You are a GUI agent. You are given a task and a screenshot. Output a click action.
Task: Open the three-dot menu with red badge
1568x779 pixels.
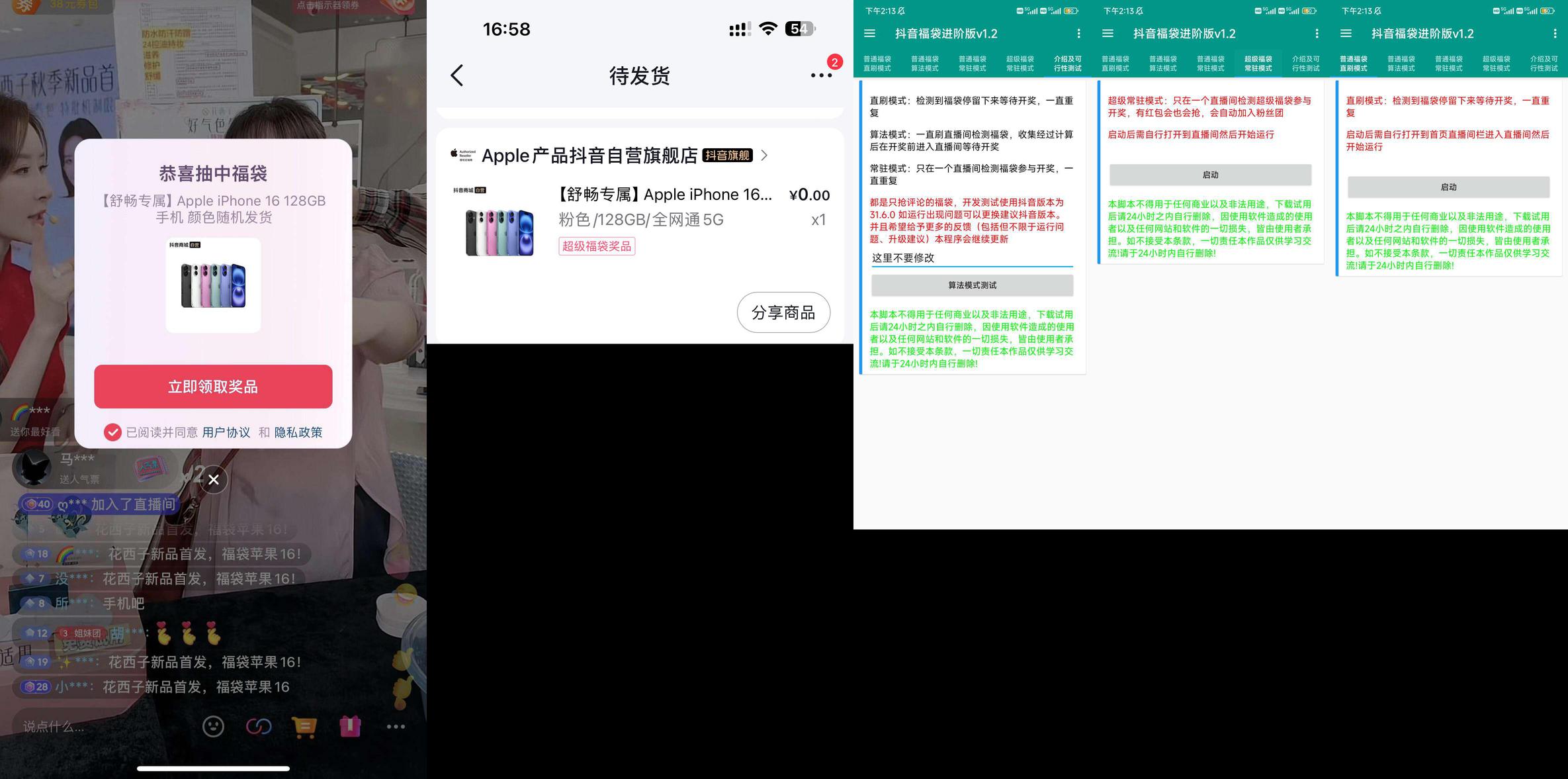point(821,75)
